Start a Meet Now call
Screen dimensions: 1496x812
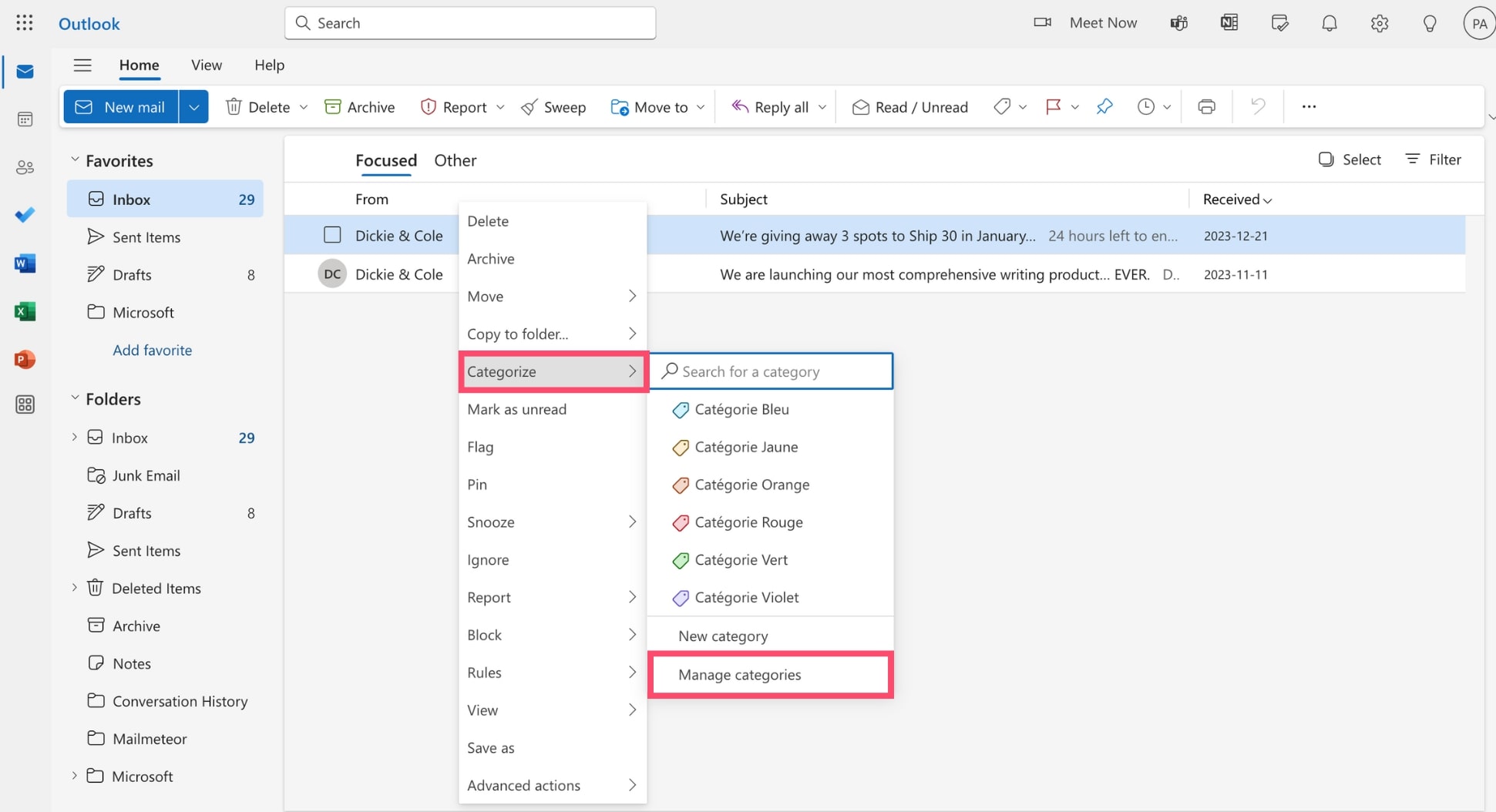(1085, 23)
